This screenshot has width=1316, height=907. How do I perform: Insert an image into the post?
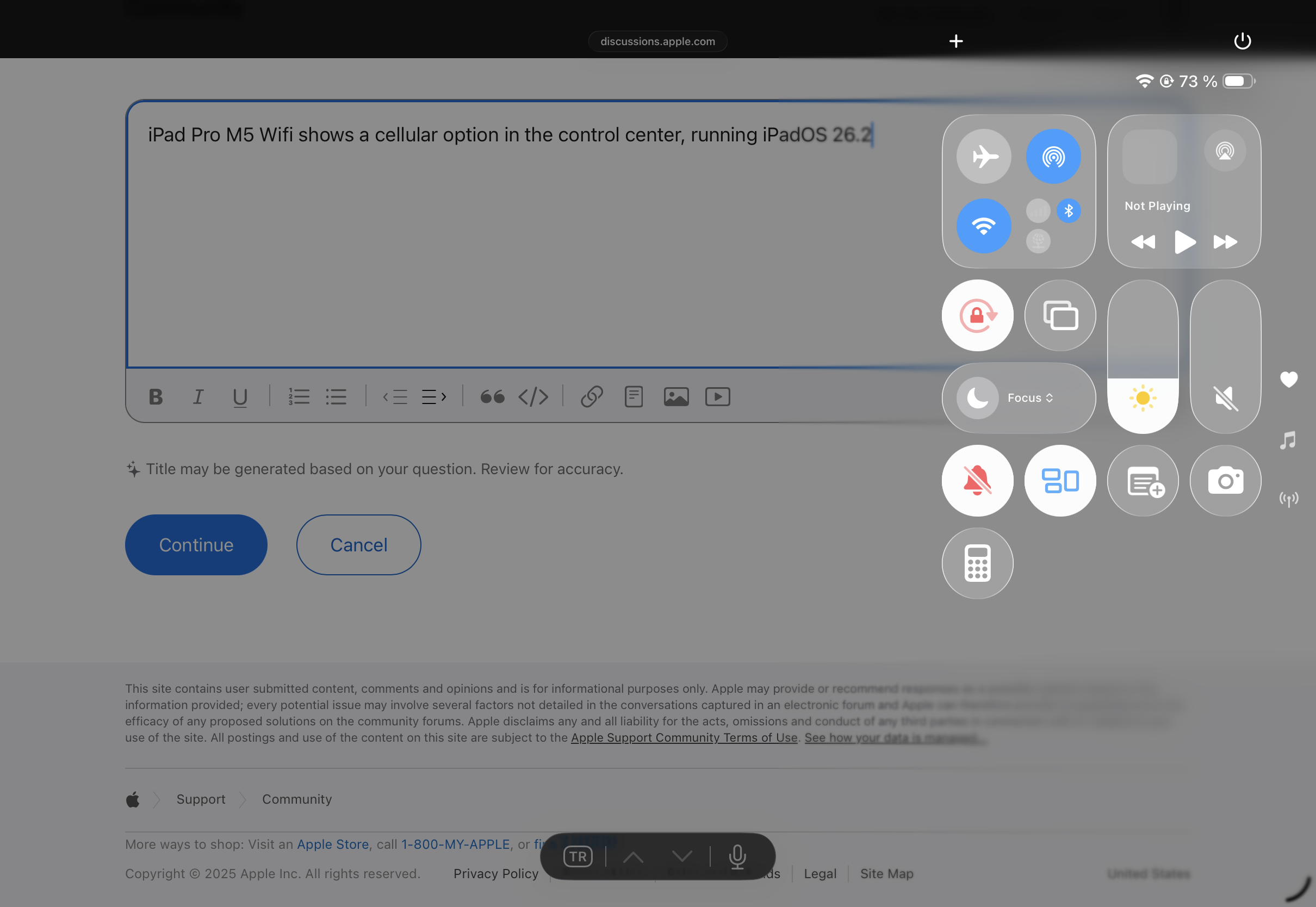coord(675,396)
